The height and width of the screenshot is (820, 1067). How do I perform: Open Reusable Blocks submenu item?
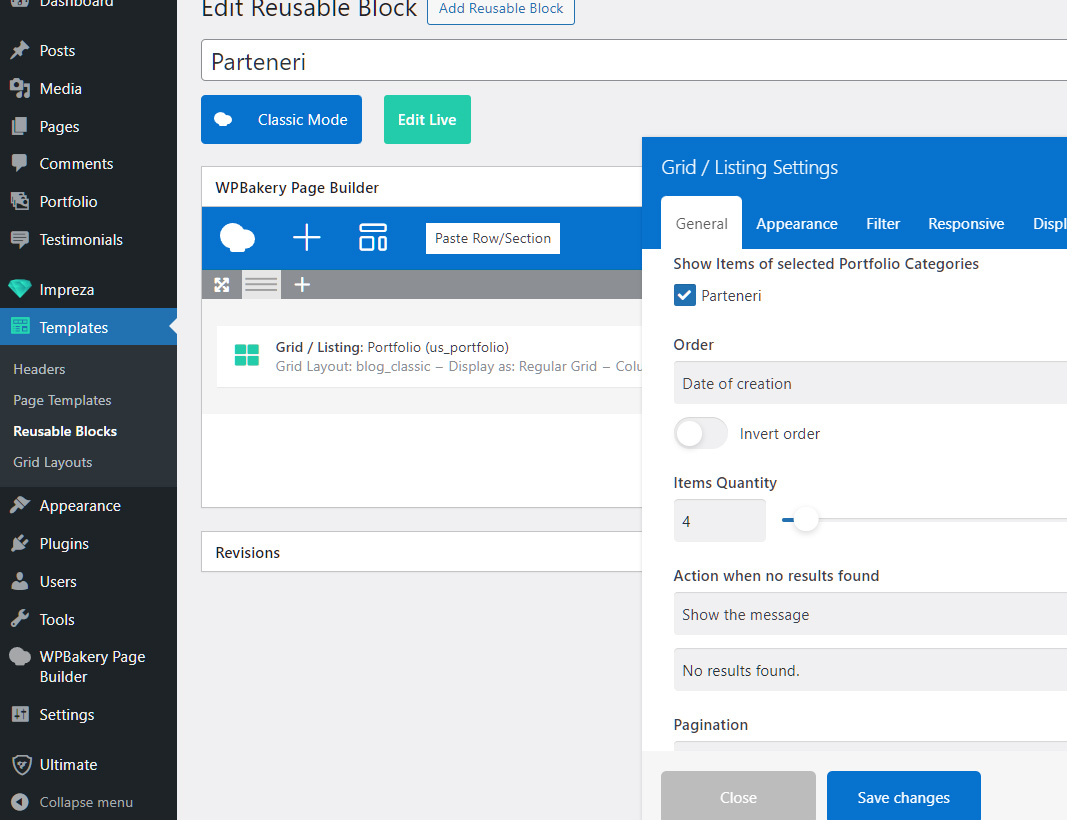pos(65,431)
